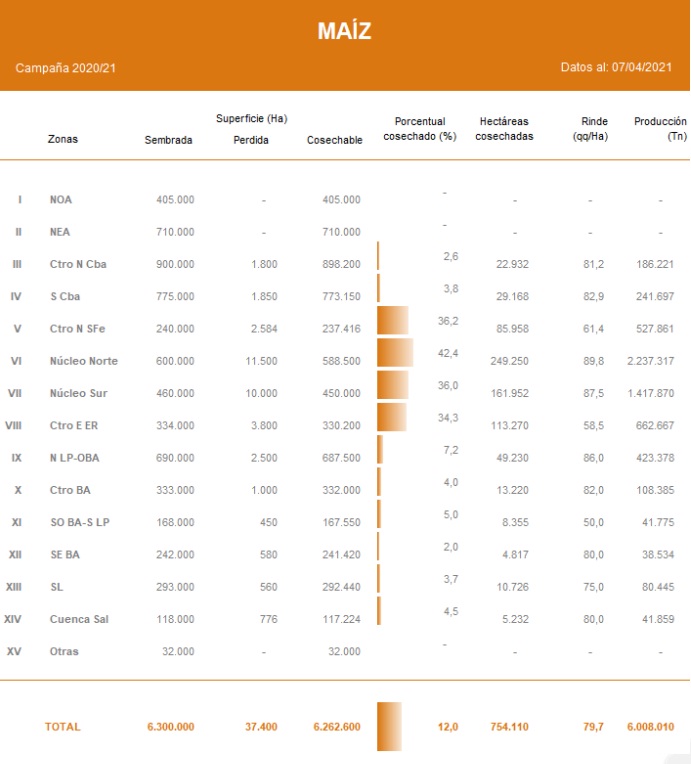The width and height of the screenshot is (691, 764).
Task: Click the Hectáreas cosechadas header
Action: (505, 129)
